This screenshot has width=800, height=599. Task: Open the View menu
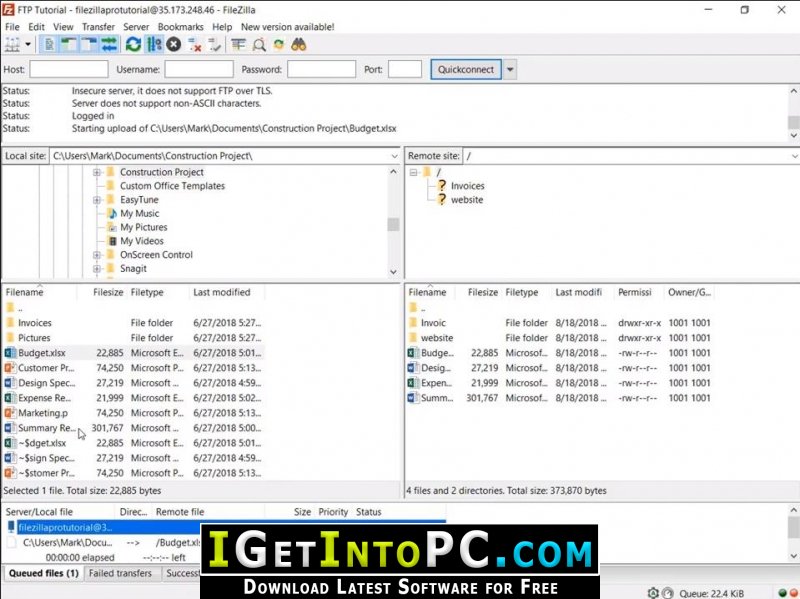click(x=63, y=27)
